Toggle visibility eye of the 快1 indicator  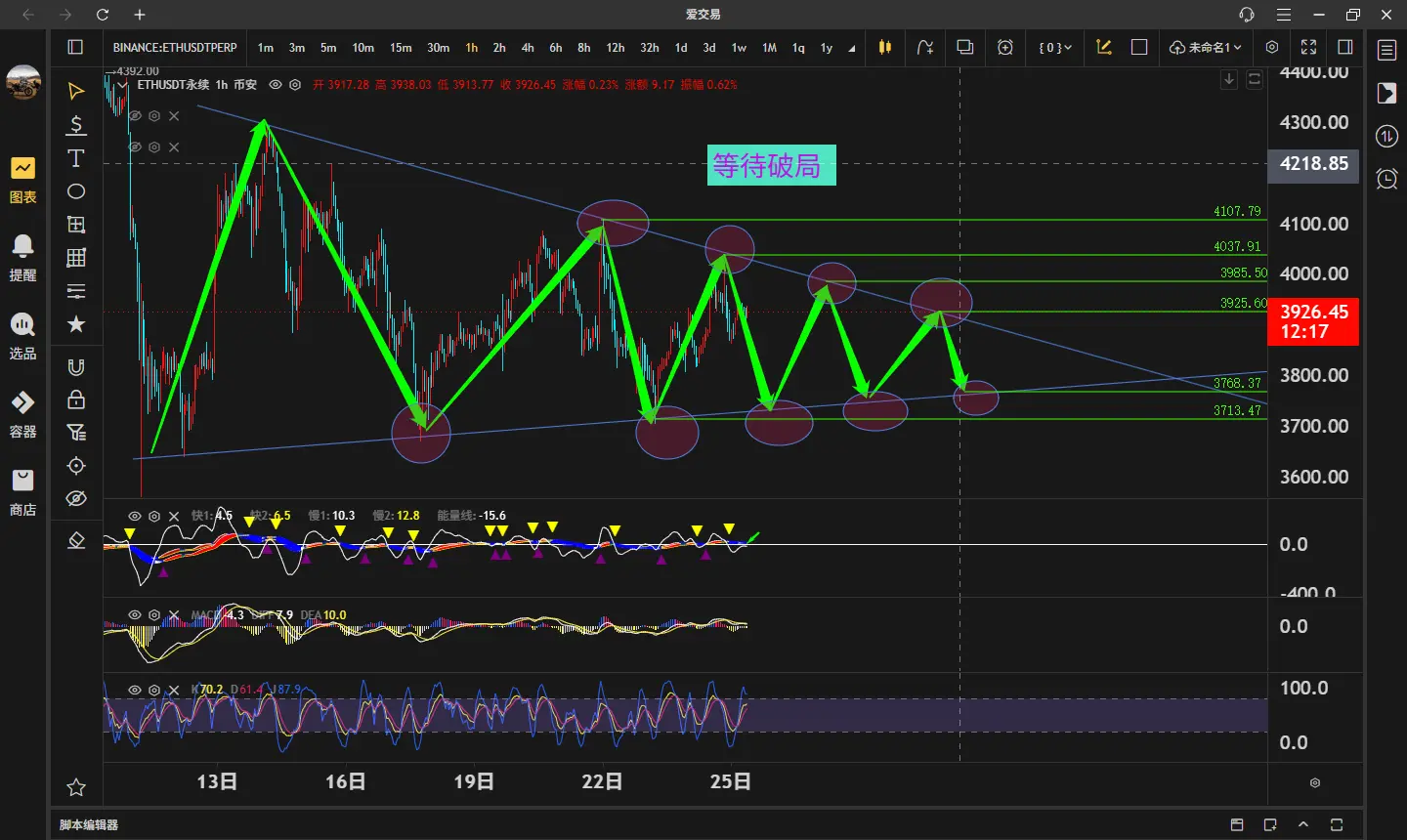coord(135,516)
